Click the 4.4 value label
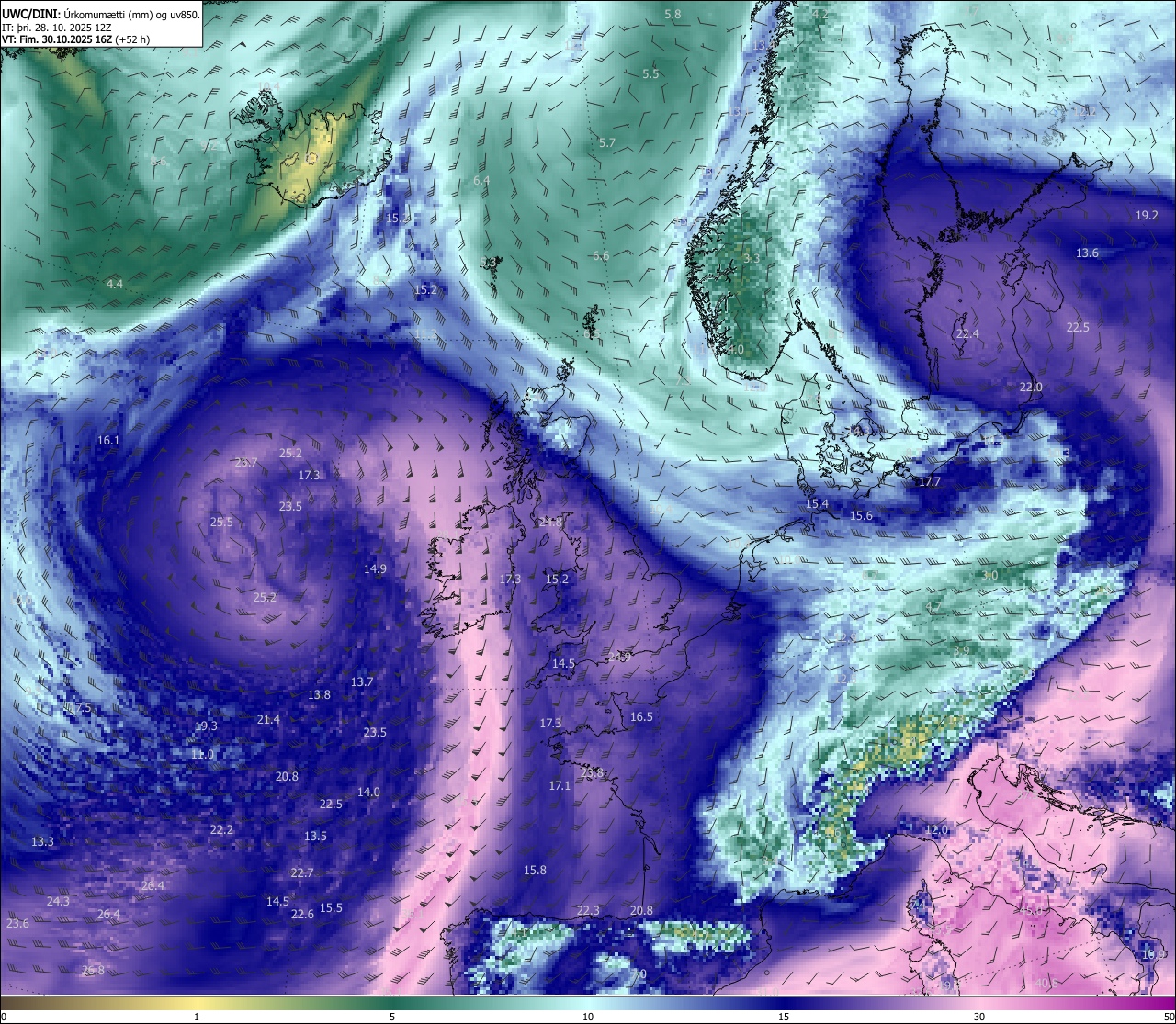Screen dimensions: 1176x1024 [x=114, y=285]
